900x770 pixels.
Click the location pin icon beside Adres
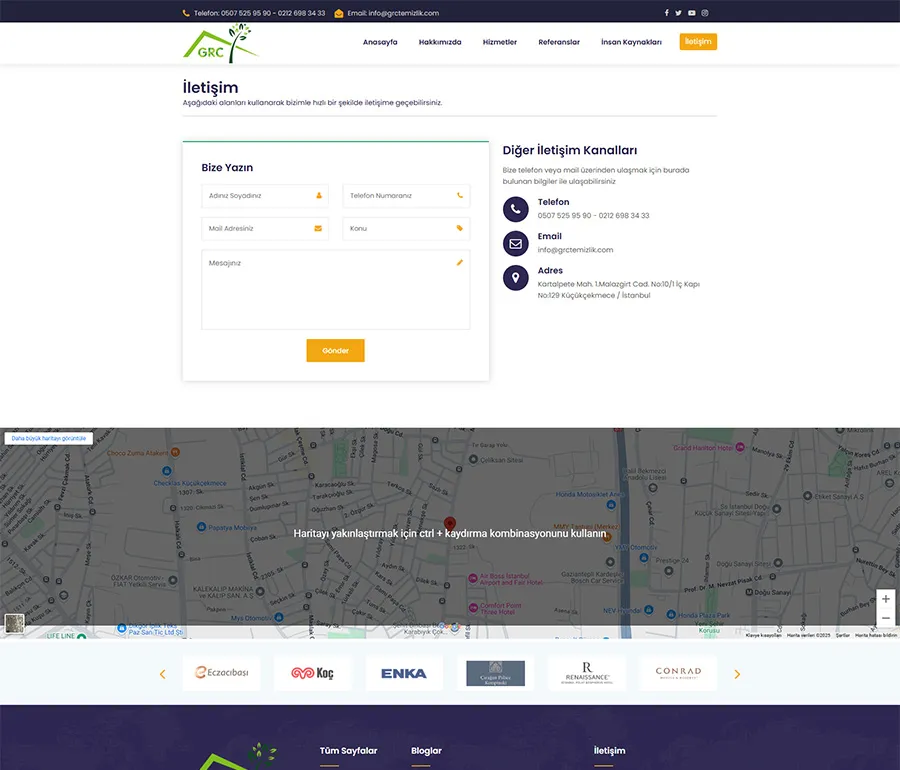tap(516, 277)
